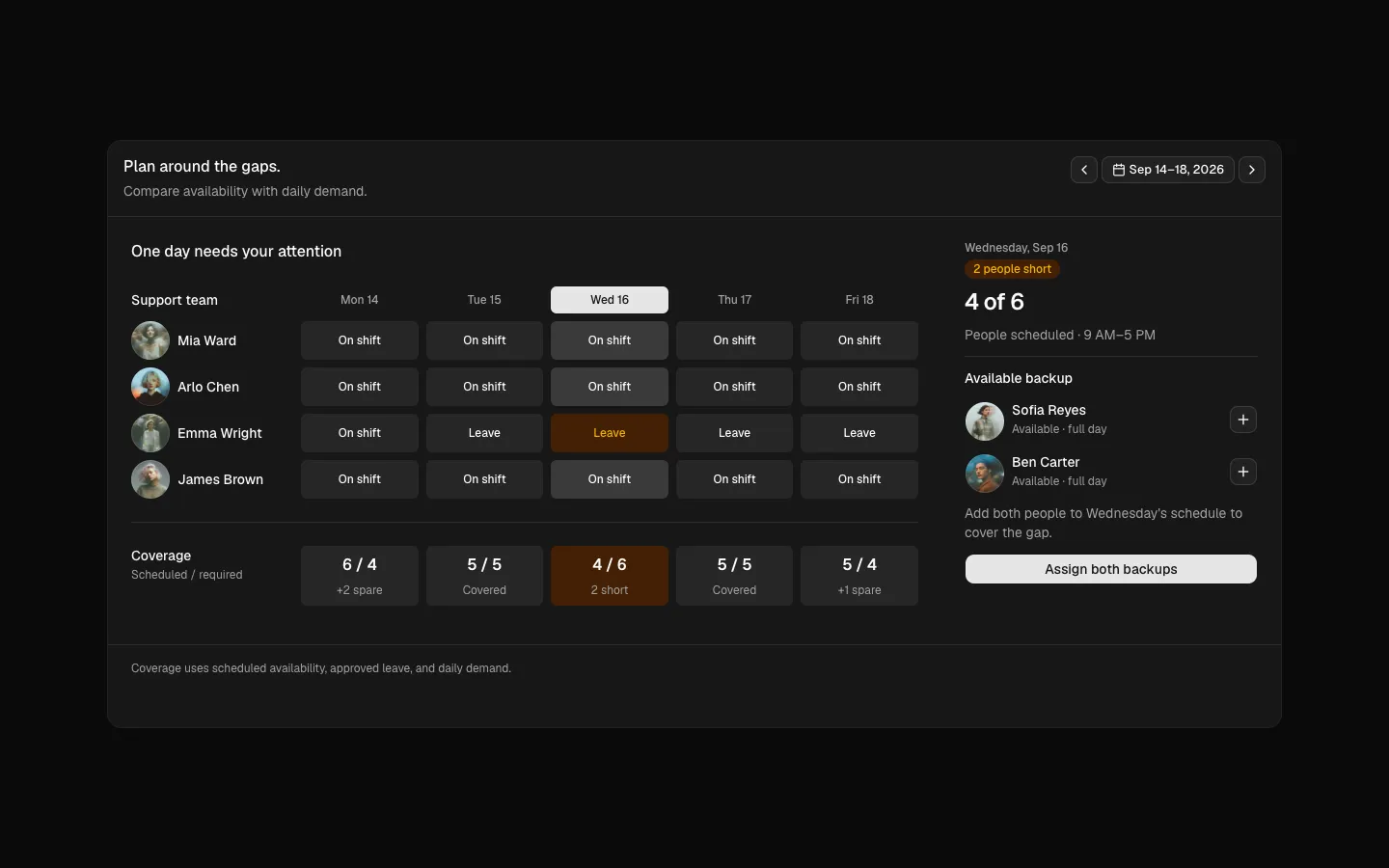Open Mia Ward's Monday shift cell

(360, 340)
